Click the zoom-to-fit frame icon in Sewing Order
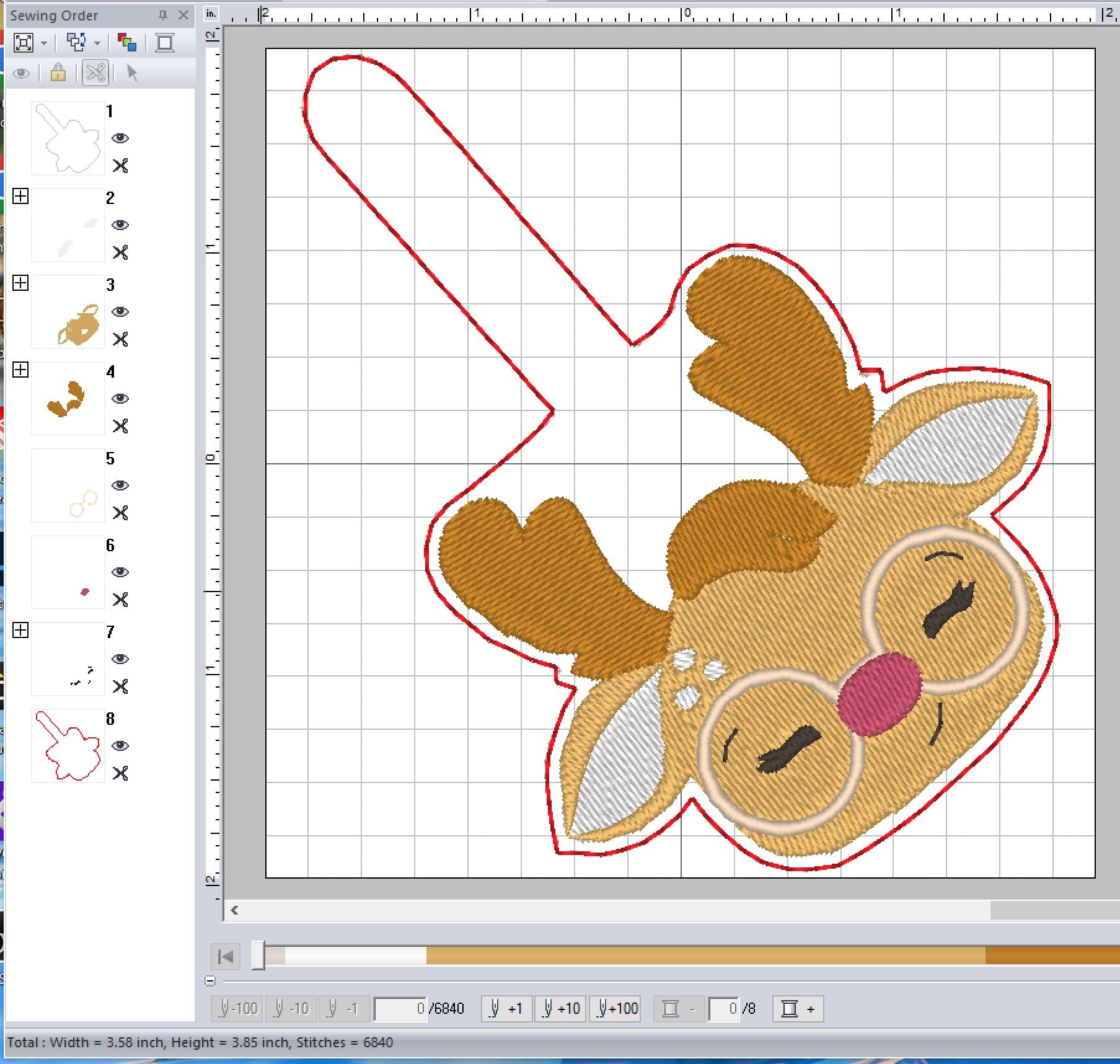The height and width of the screenshot is (1064, 1120). (24, 43)
